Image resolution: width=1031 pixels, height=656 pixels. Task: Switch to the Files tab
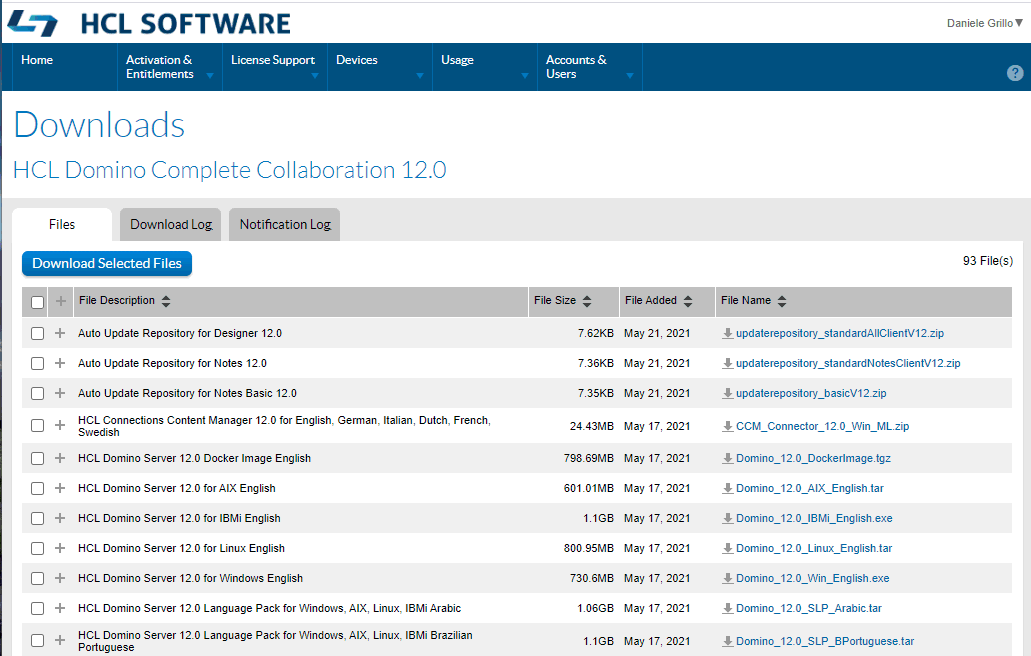click(62, 225)
